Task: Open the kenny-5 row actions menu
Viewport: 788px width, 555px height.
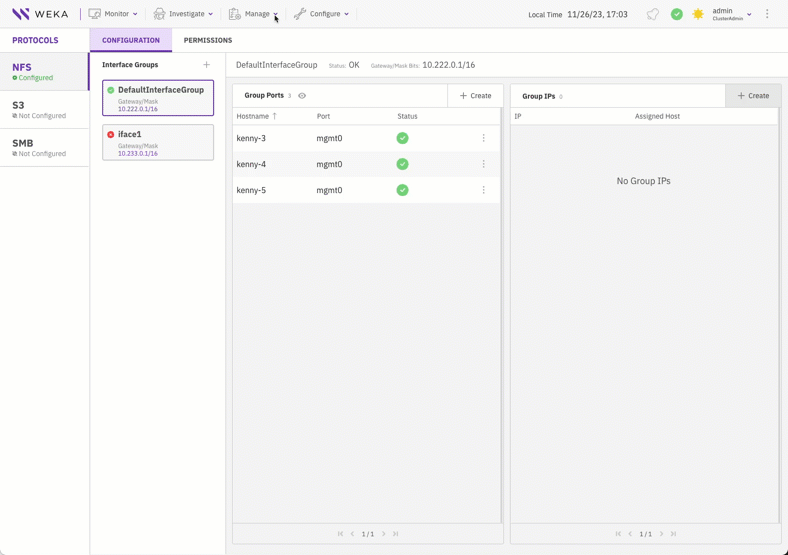Action: coord(484,190)
